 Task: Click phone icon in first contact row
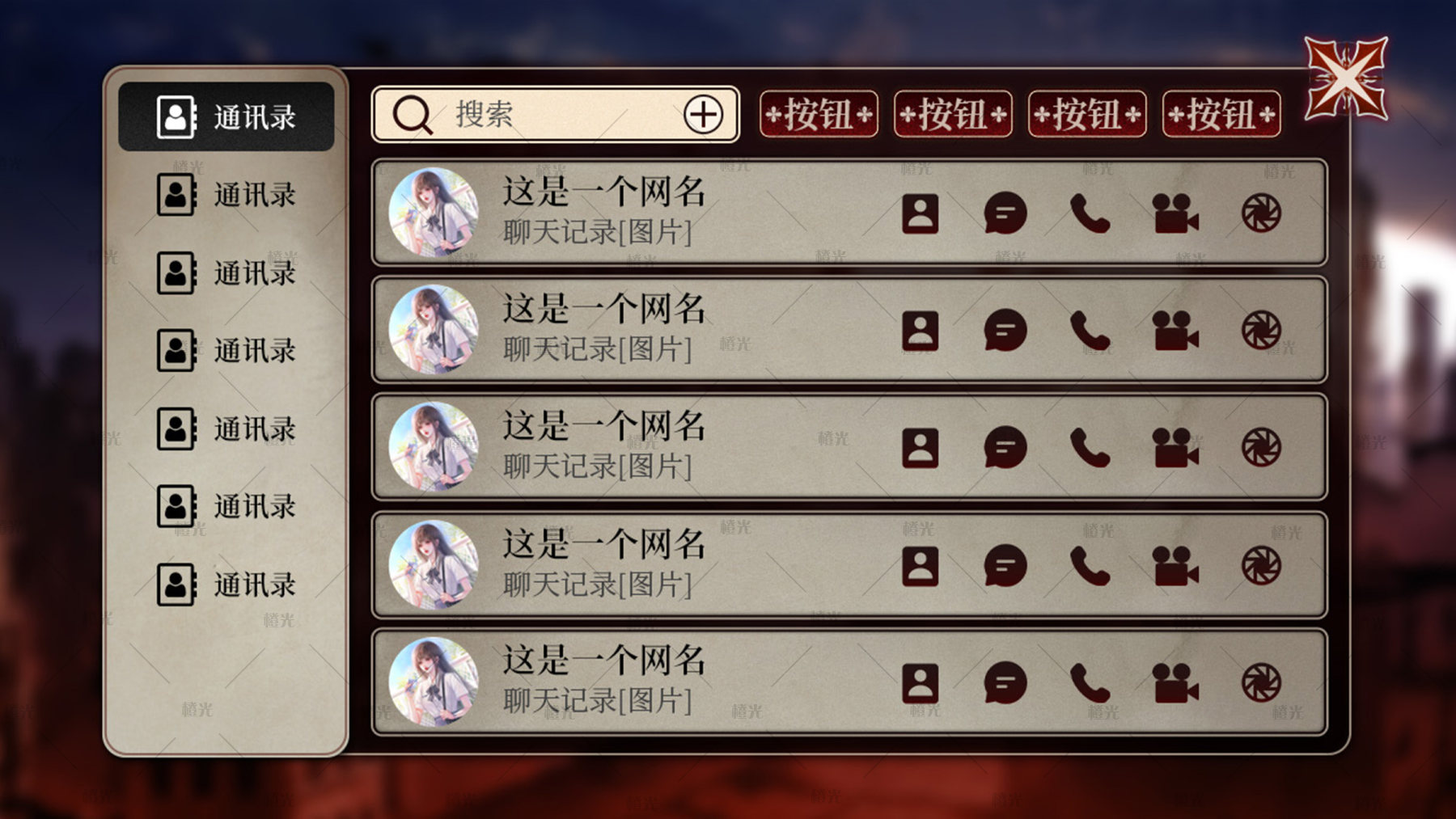click(x=1090, y=214)
